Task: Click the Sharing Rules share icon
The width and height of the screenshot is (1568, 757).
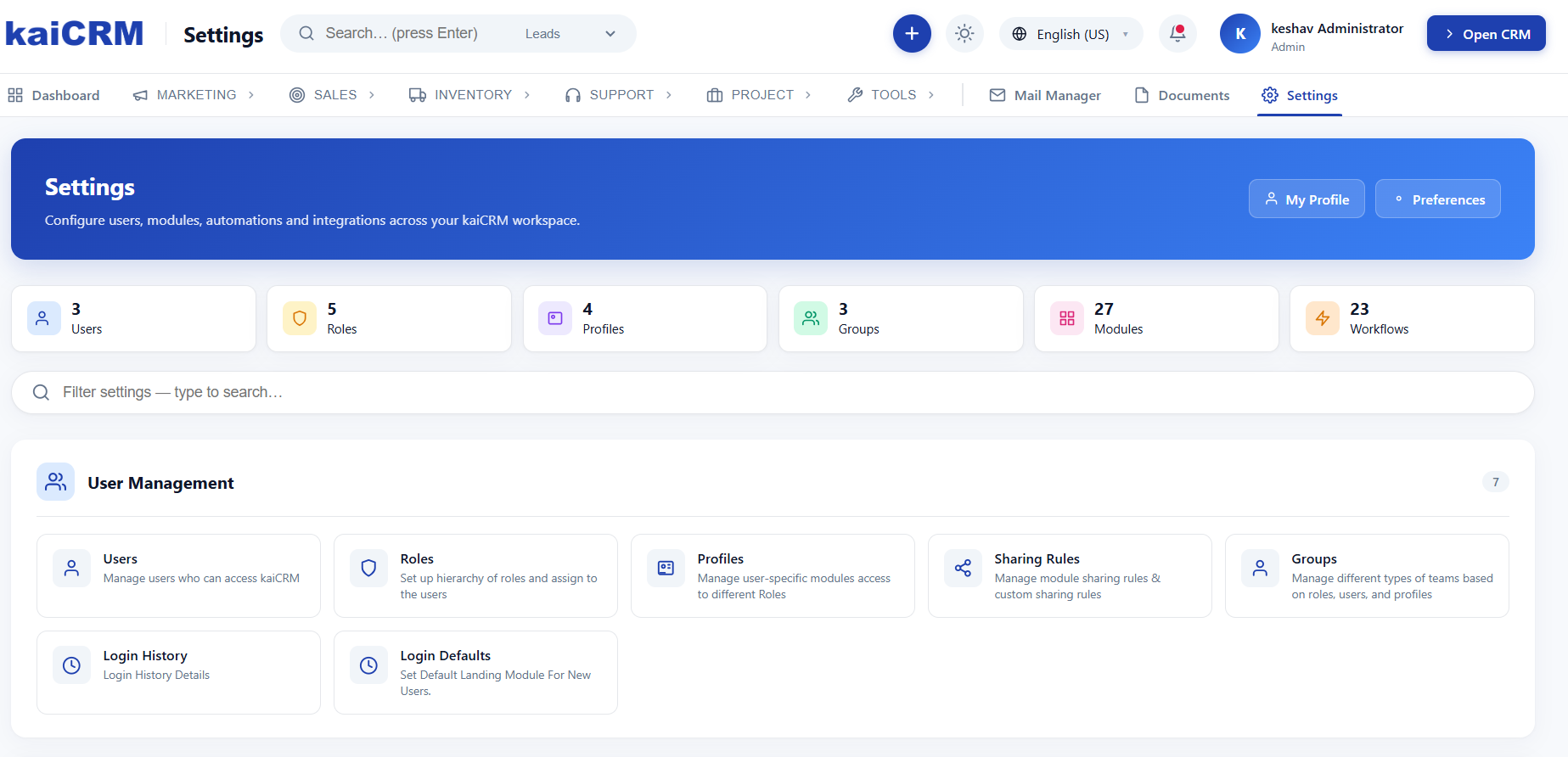Action: (x=964, y=569)
